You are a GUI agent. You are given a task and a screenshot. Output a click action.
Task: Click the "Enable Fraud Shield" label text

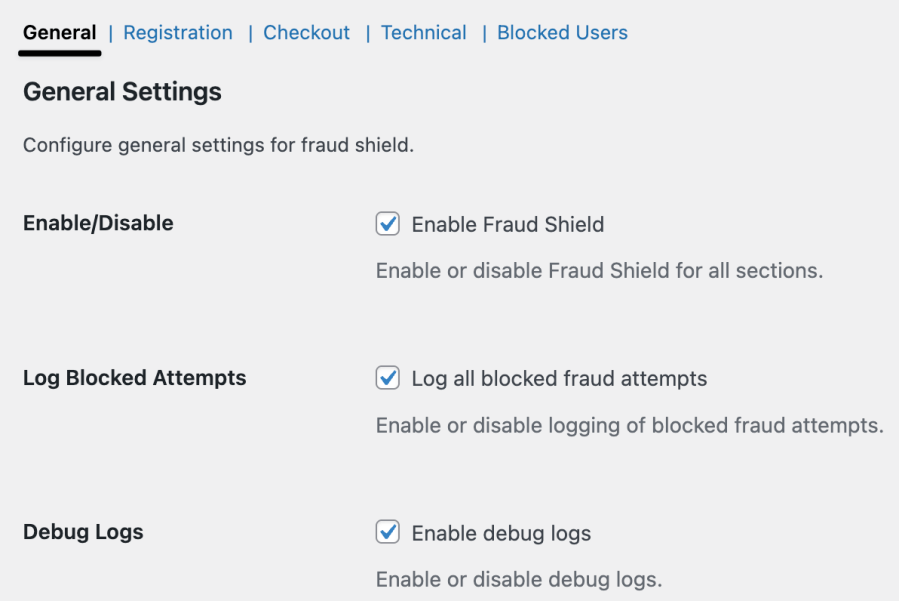click(x=507, y=225)
